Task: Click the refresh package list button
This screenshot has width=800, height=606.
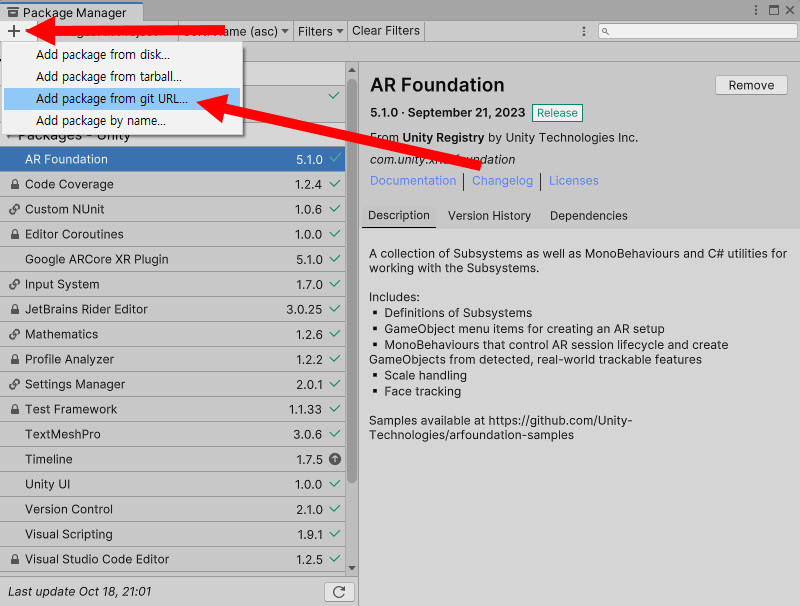Action: point(339,592)
